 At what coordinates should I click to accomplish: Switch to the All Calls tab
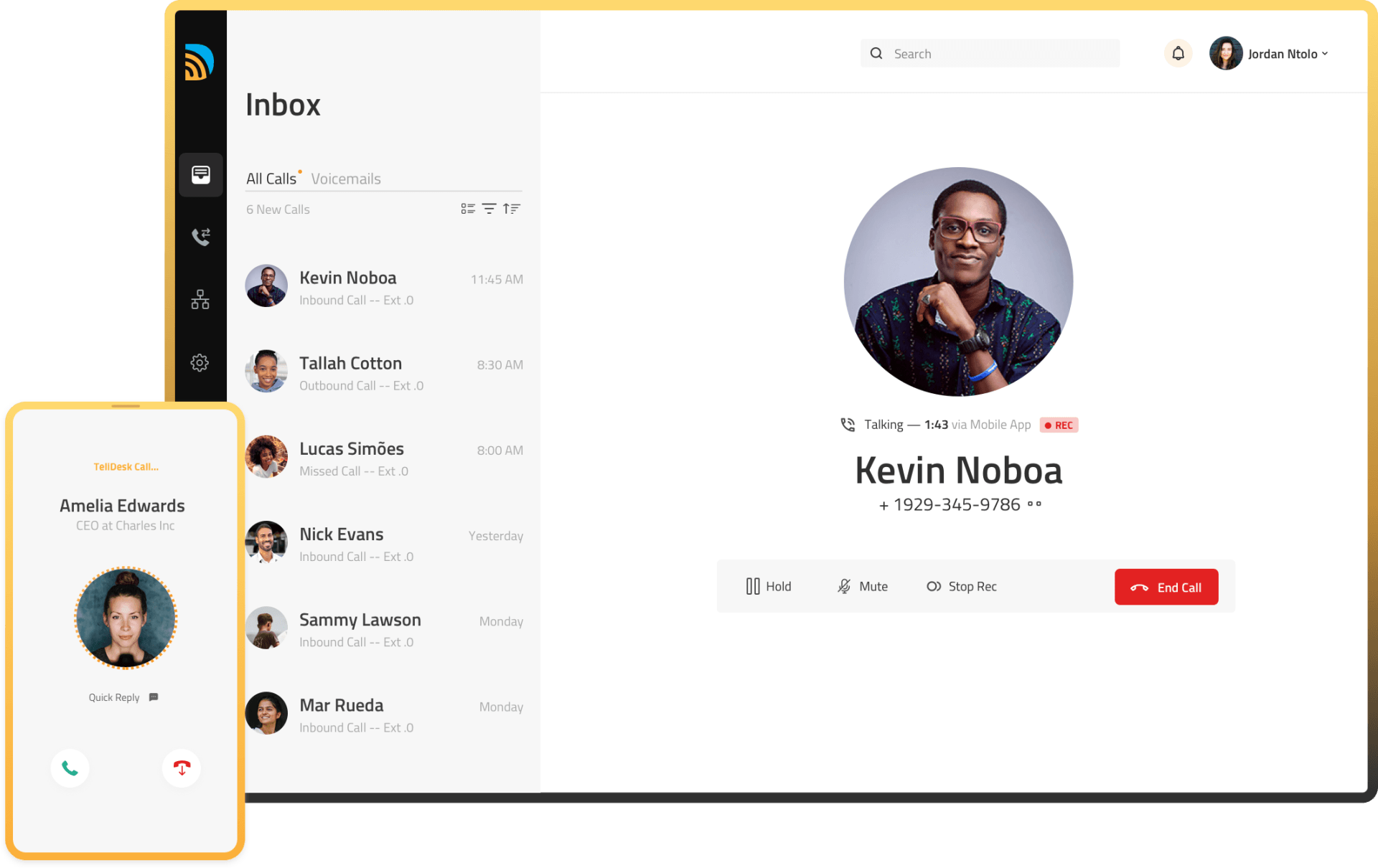[x=271, y=179]
